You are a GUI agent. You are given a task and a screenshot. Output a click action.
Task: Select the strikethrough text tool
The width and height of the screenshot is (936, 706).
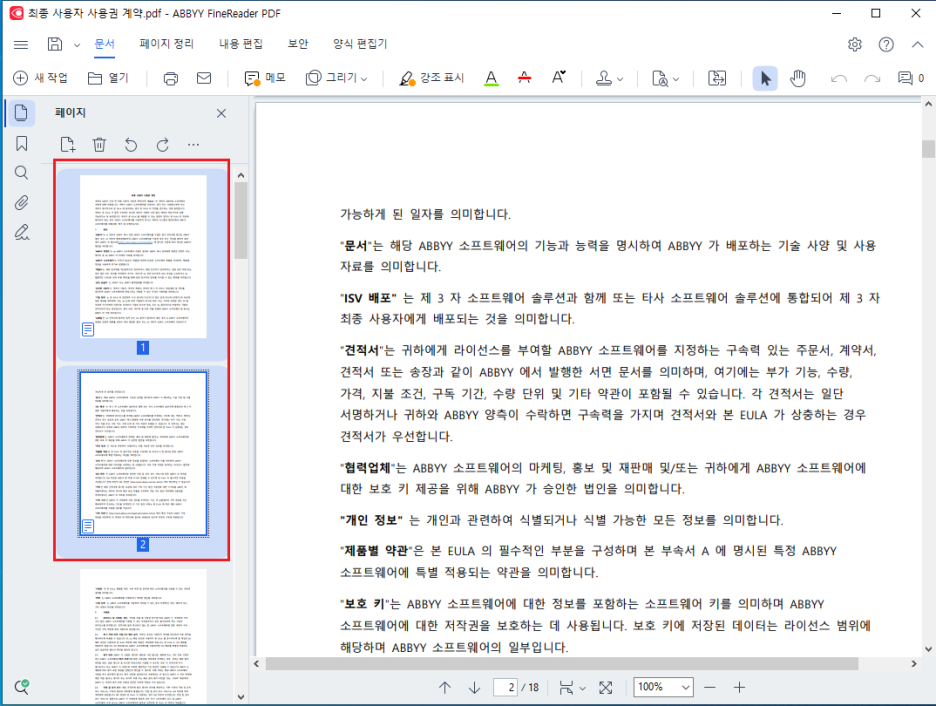tap(525, 78)
